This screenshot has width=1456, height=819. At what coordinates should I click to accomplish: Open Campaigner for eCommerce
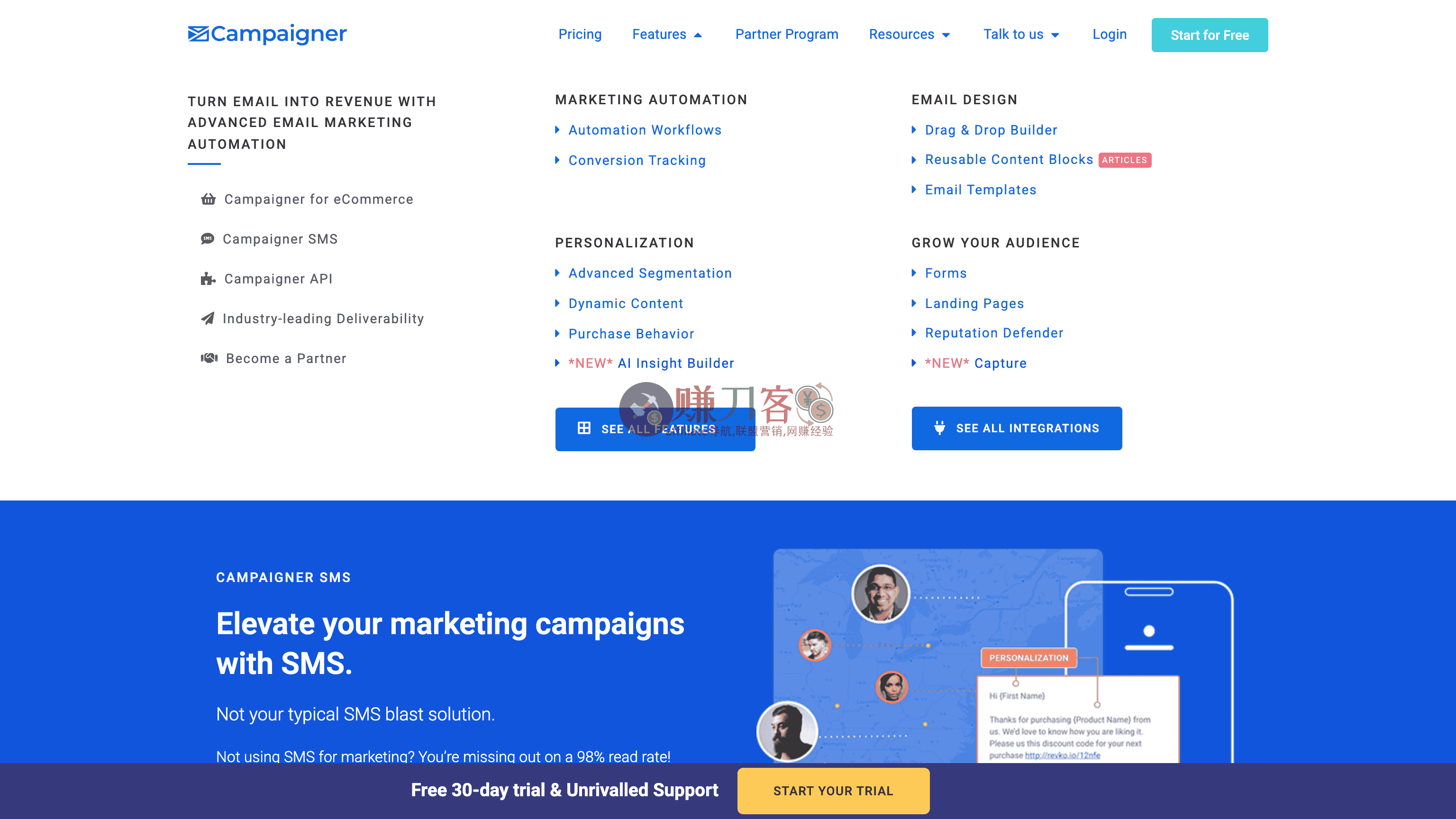319,199
